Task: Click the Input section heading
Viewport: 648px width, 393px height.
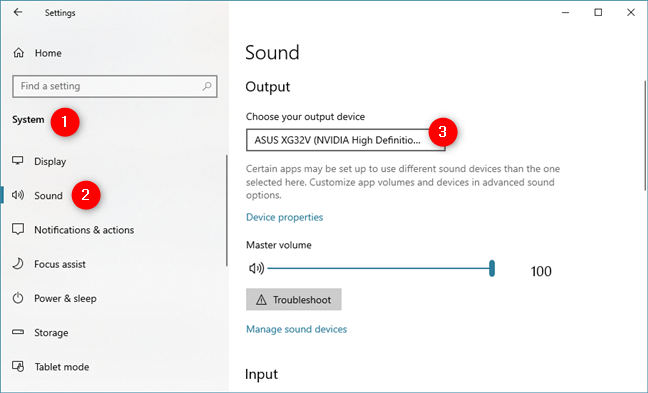Action: click(261, 374)
